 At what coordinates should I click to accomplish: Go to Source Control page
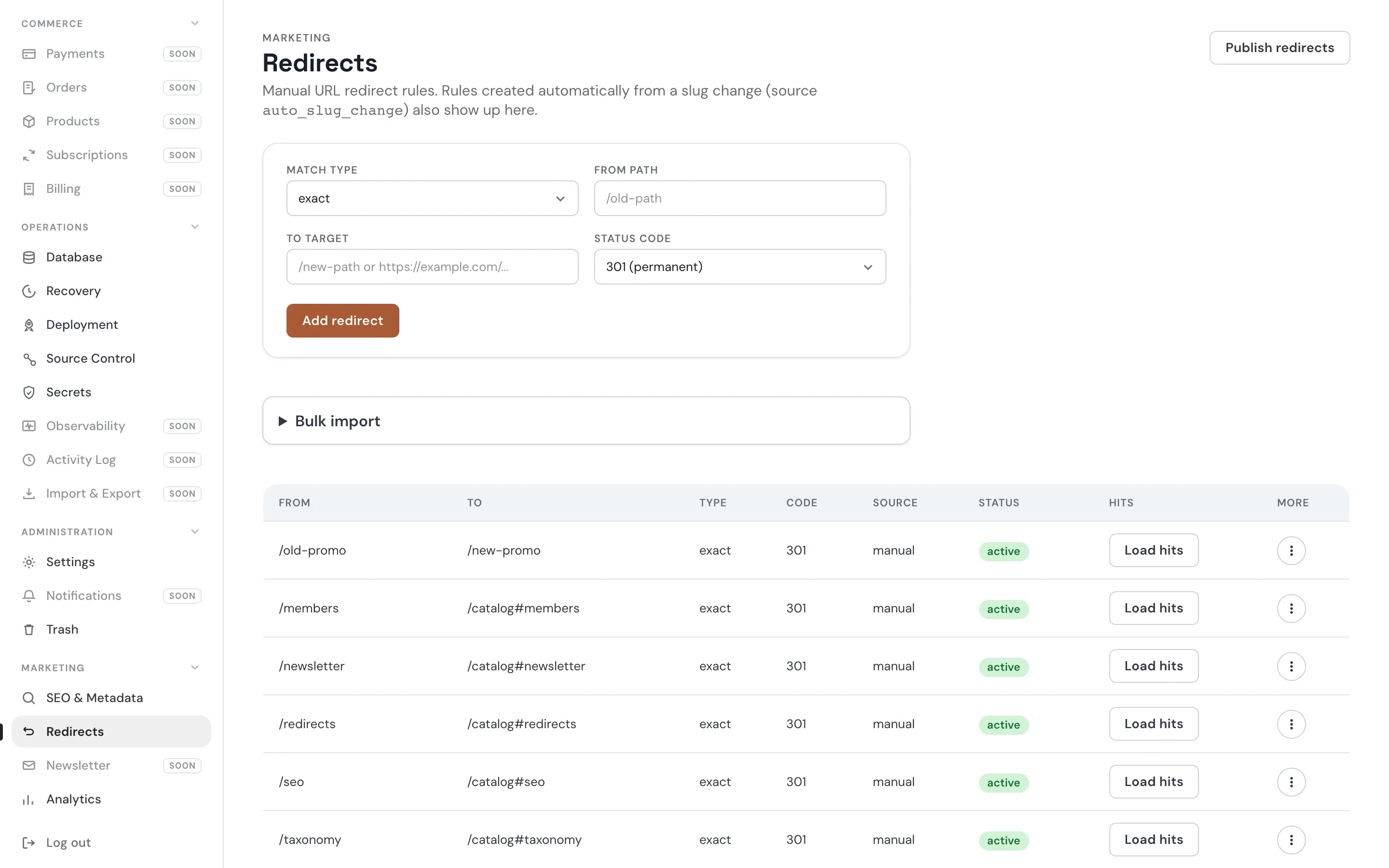tap(111, 359)
